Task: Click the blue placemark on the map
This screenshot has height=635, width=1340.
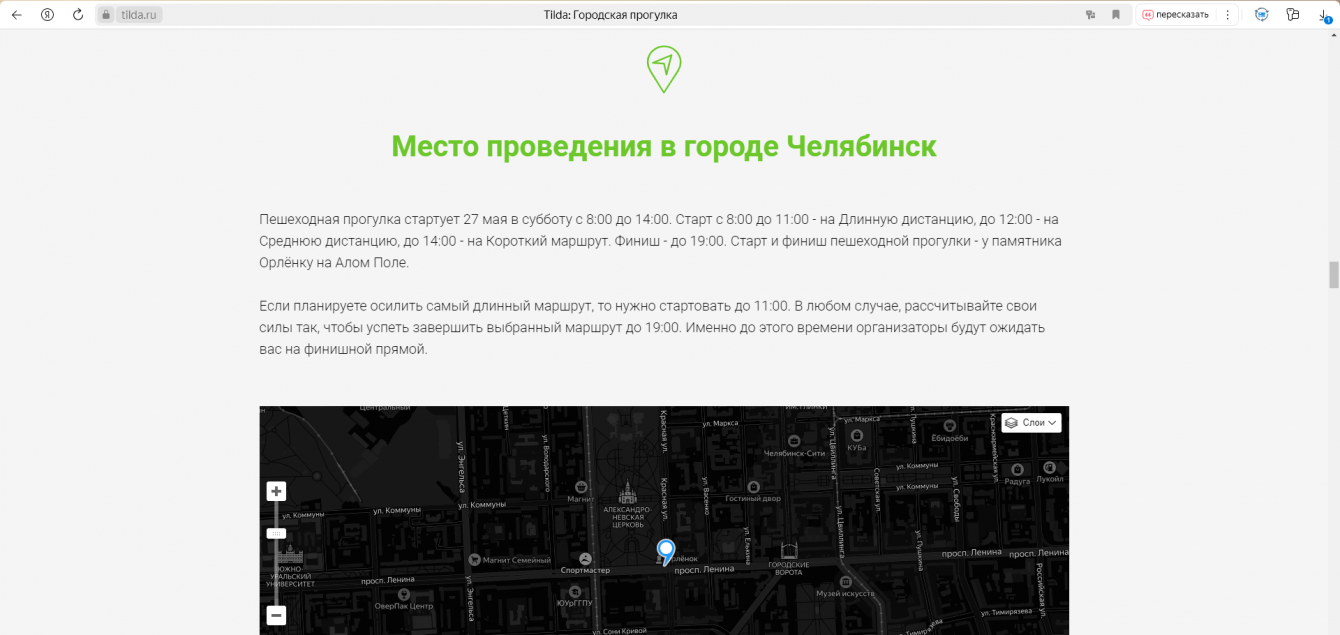Action: (666, 552)
